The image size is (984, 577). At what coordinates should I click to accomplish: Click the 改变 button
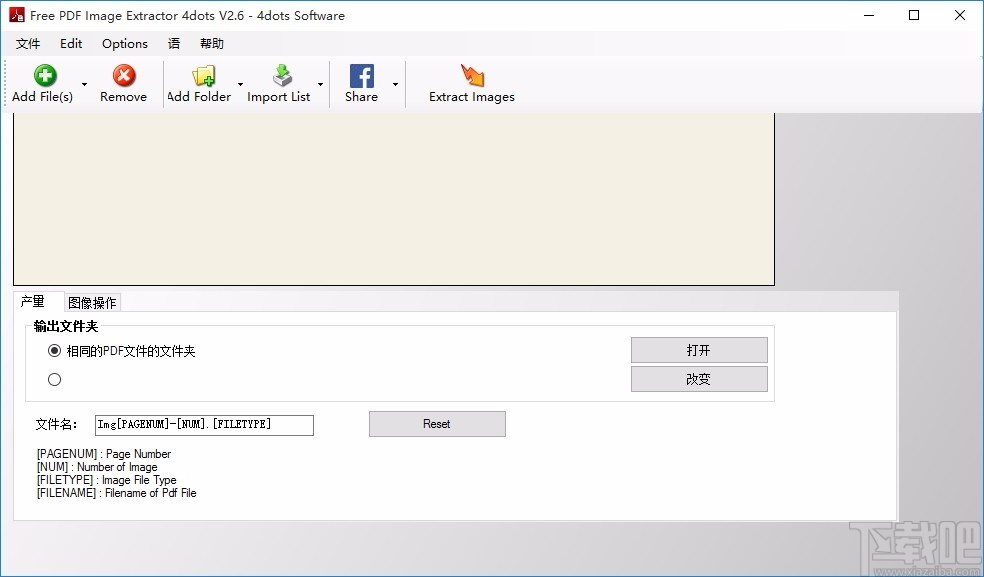698,379
